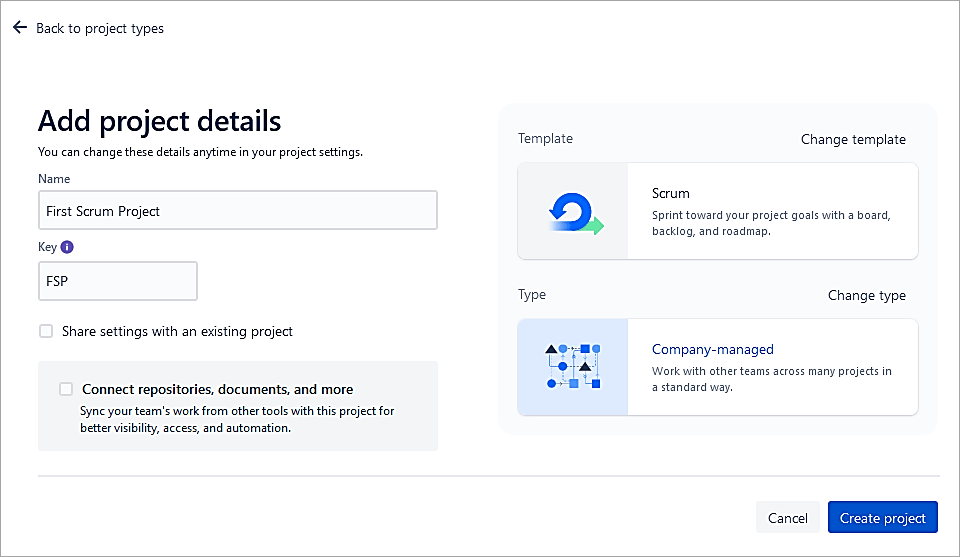The image size is (960, 557).
Task: Click the back arrow icon
Action: click(20, 28)
